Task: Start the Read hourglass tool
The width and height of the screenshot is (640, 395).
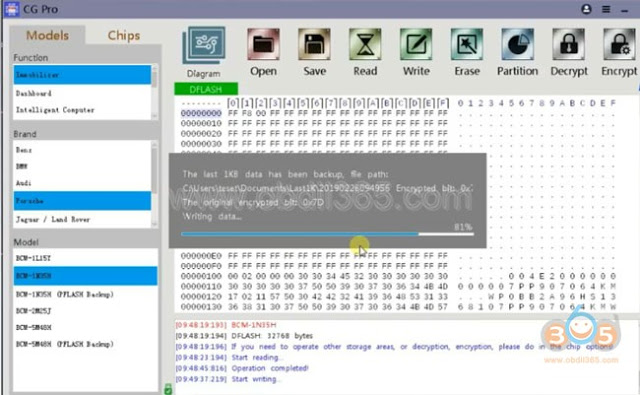Action: click(365, 44)
